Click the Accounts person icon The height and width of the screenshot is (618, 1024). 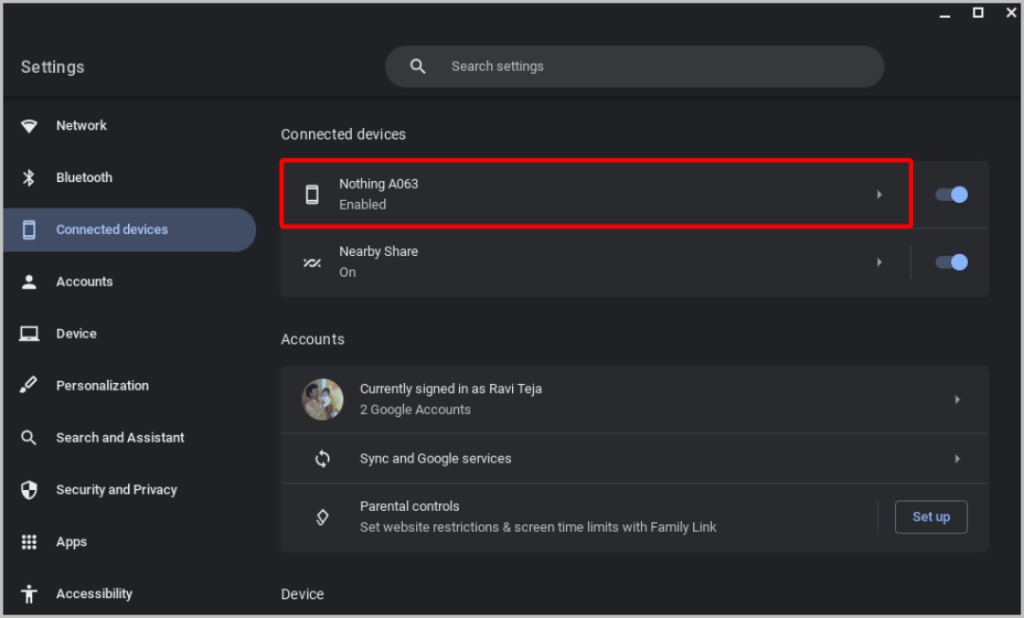[x=29, y=282]
